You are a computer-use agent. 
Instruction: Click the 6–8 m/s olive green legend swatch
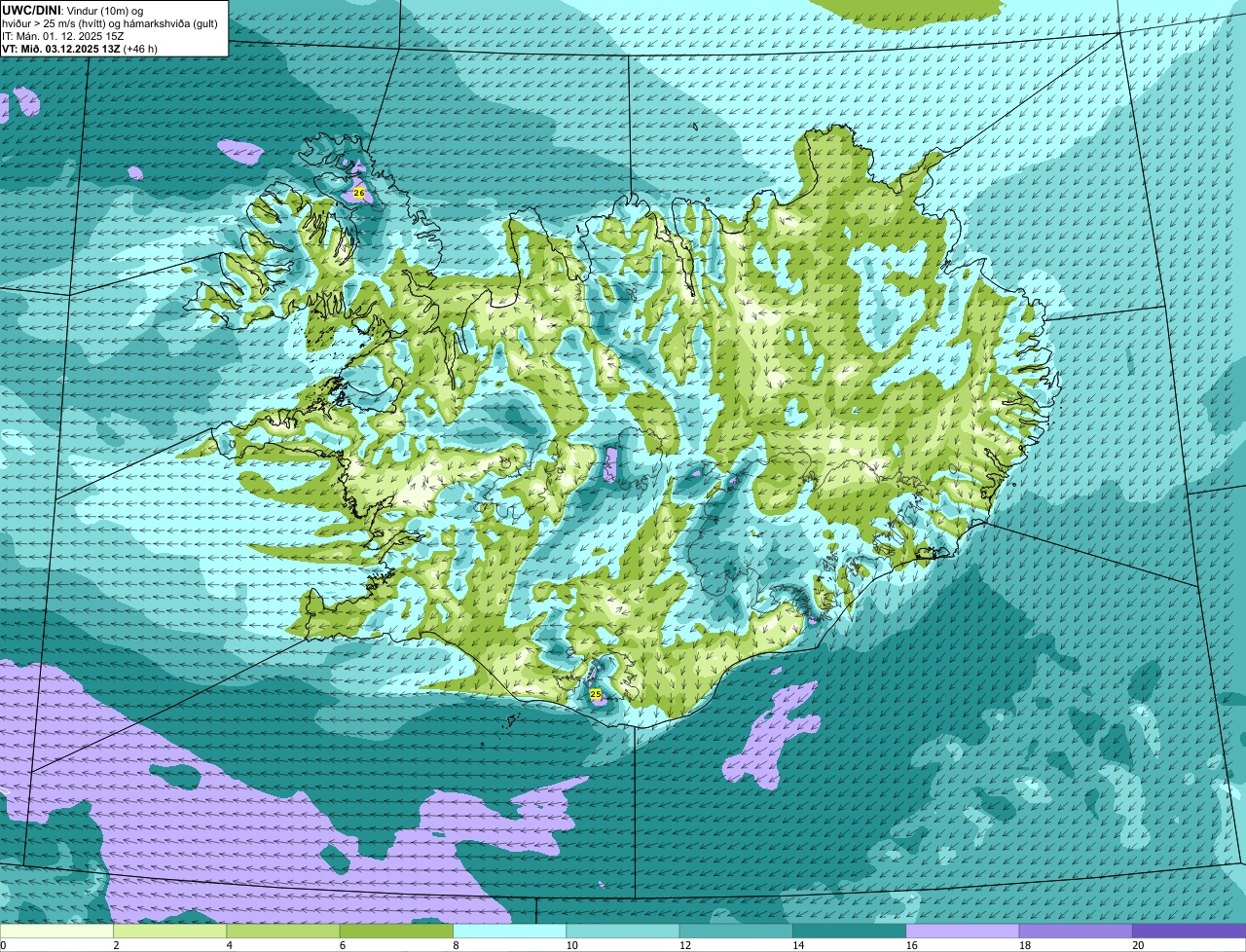tap(397, 931)
